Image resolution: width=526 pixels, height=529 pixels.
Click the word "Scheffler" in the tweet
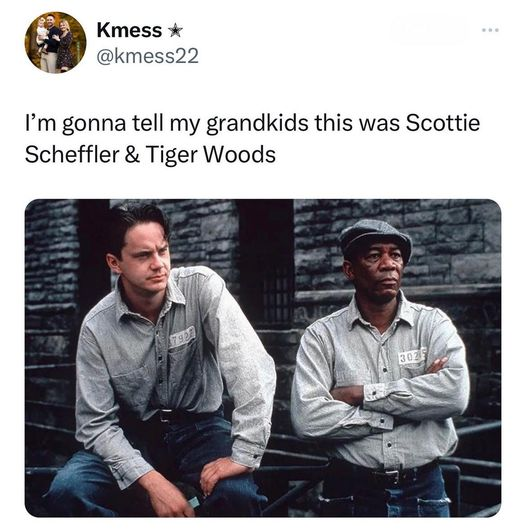point(72,155)
